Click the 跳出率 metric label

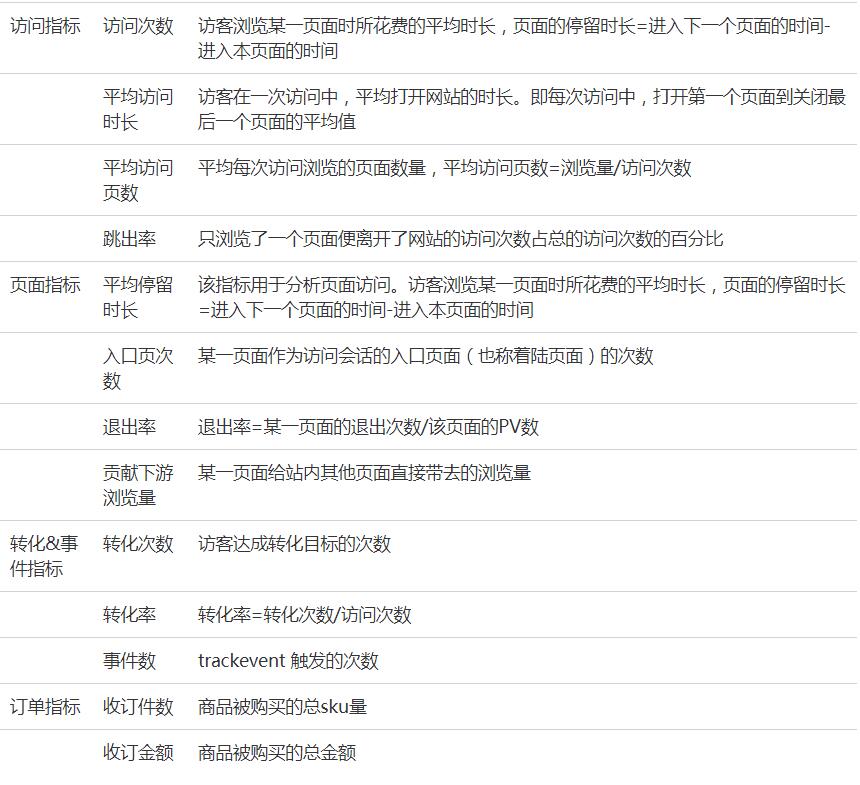click(129, 239)
